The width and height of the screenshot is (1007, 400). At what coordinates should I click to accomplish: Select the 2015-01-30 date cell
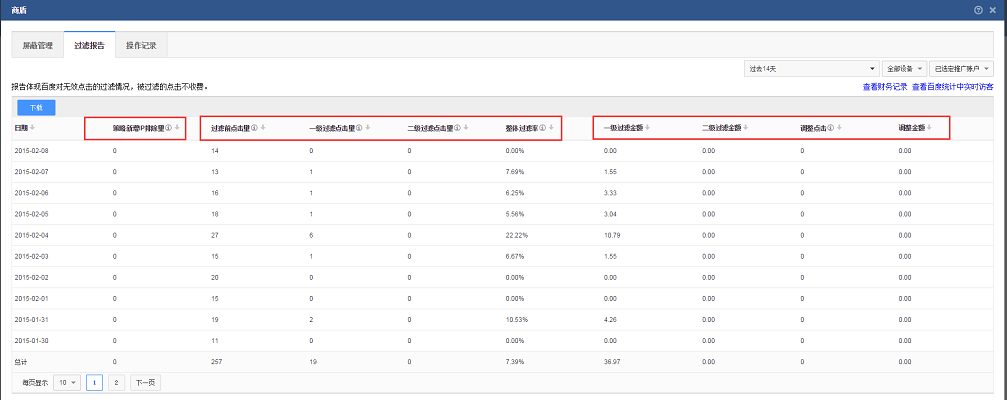tap(30, 341)
